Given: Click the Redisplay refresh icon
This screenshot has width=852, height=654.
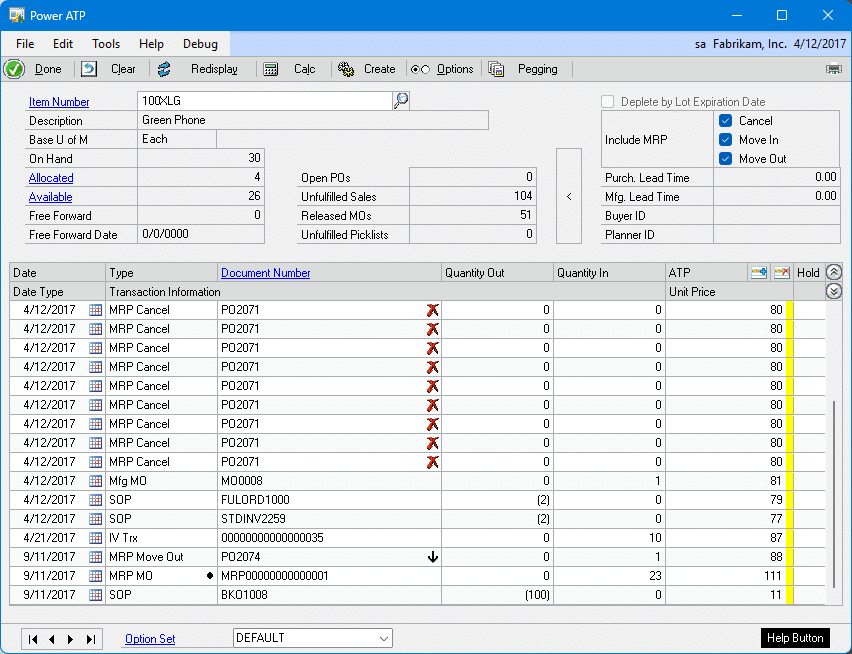Looking at the screenshot, I should (x=164, y=69).
